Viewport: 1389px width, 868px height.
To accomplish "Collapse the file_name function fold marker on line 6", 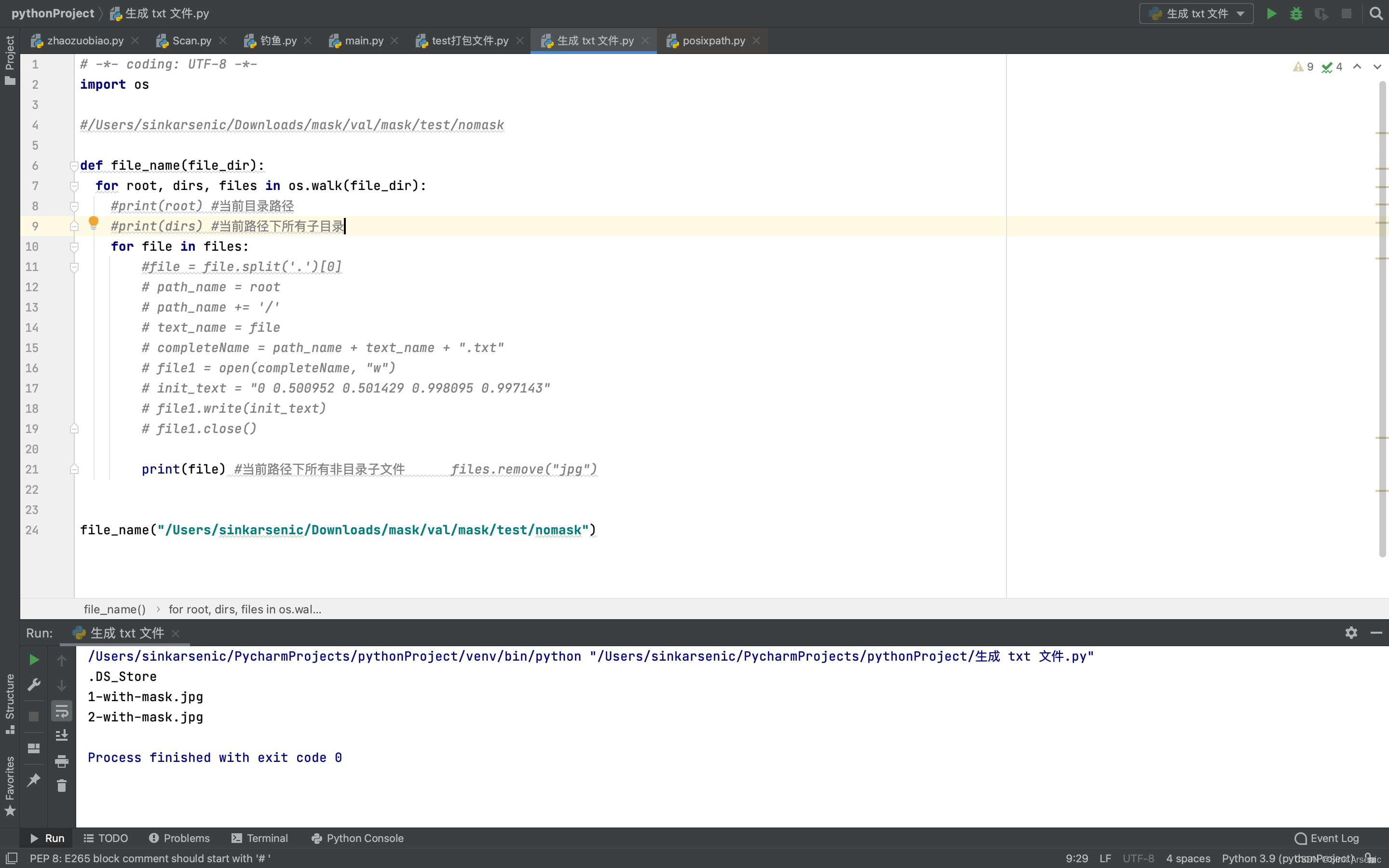I will point(74,166).
